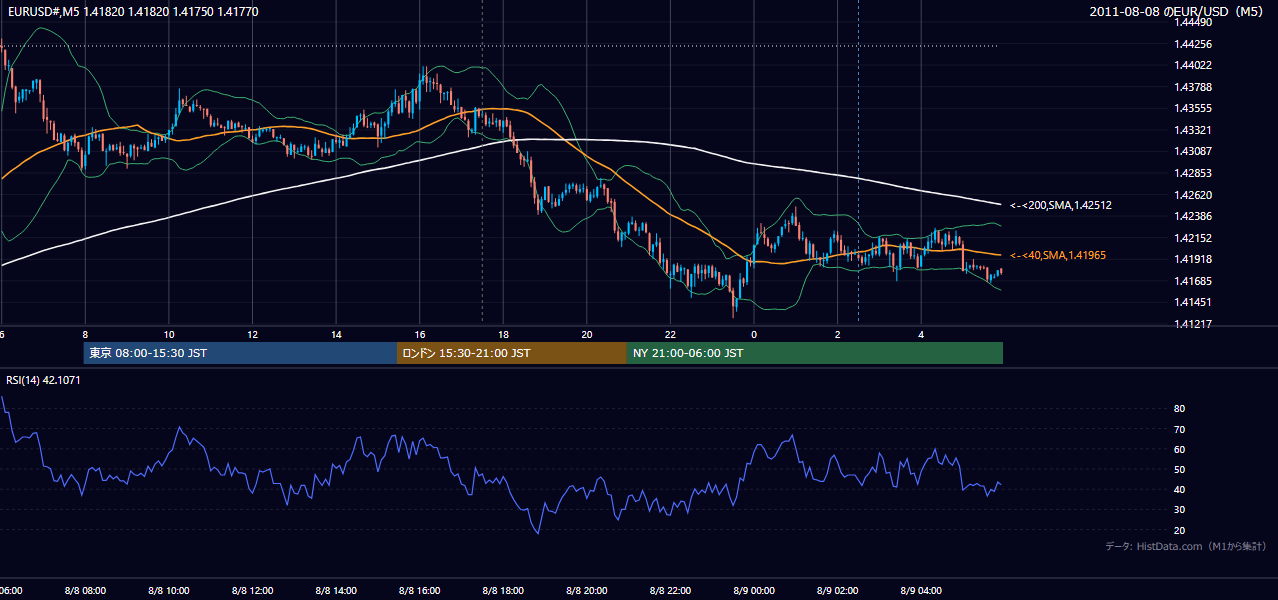Click RSI scale level 60
Viewport: 1278px width, 600px height.
pos(1180,449)
